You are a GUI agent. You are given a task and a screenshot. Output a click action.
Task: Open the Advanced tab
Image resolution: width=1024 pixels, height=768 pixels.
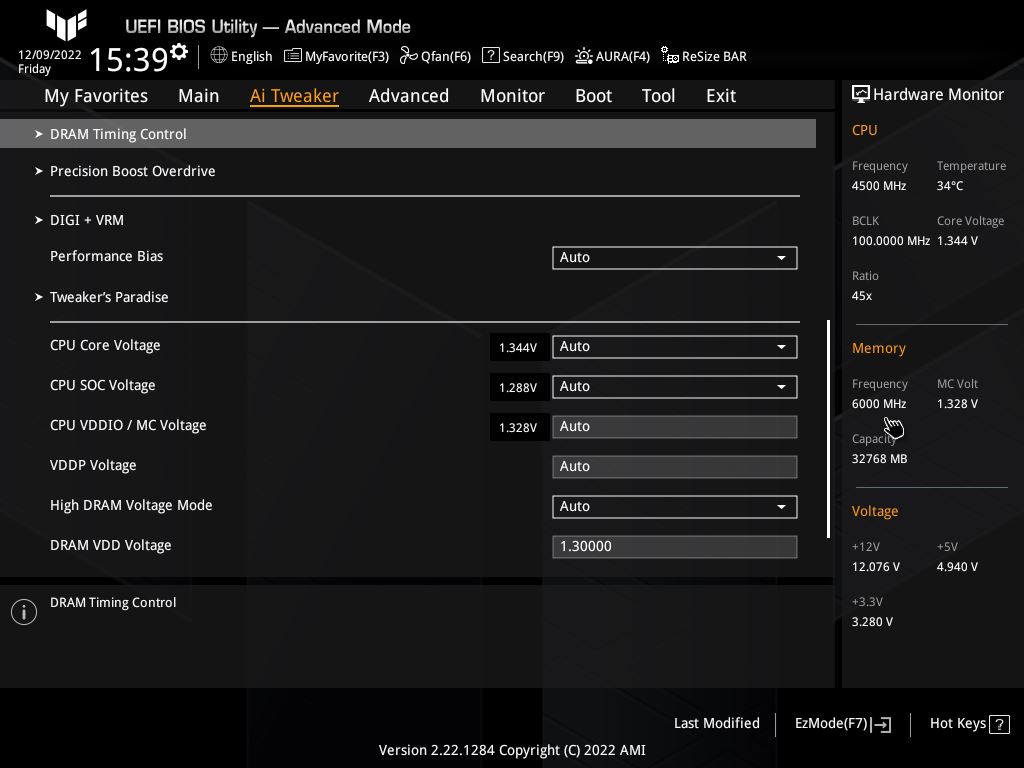pos(409,96)
